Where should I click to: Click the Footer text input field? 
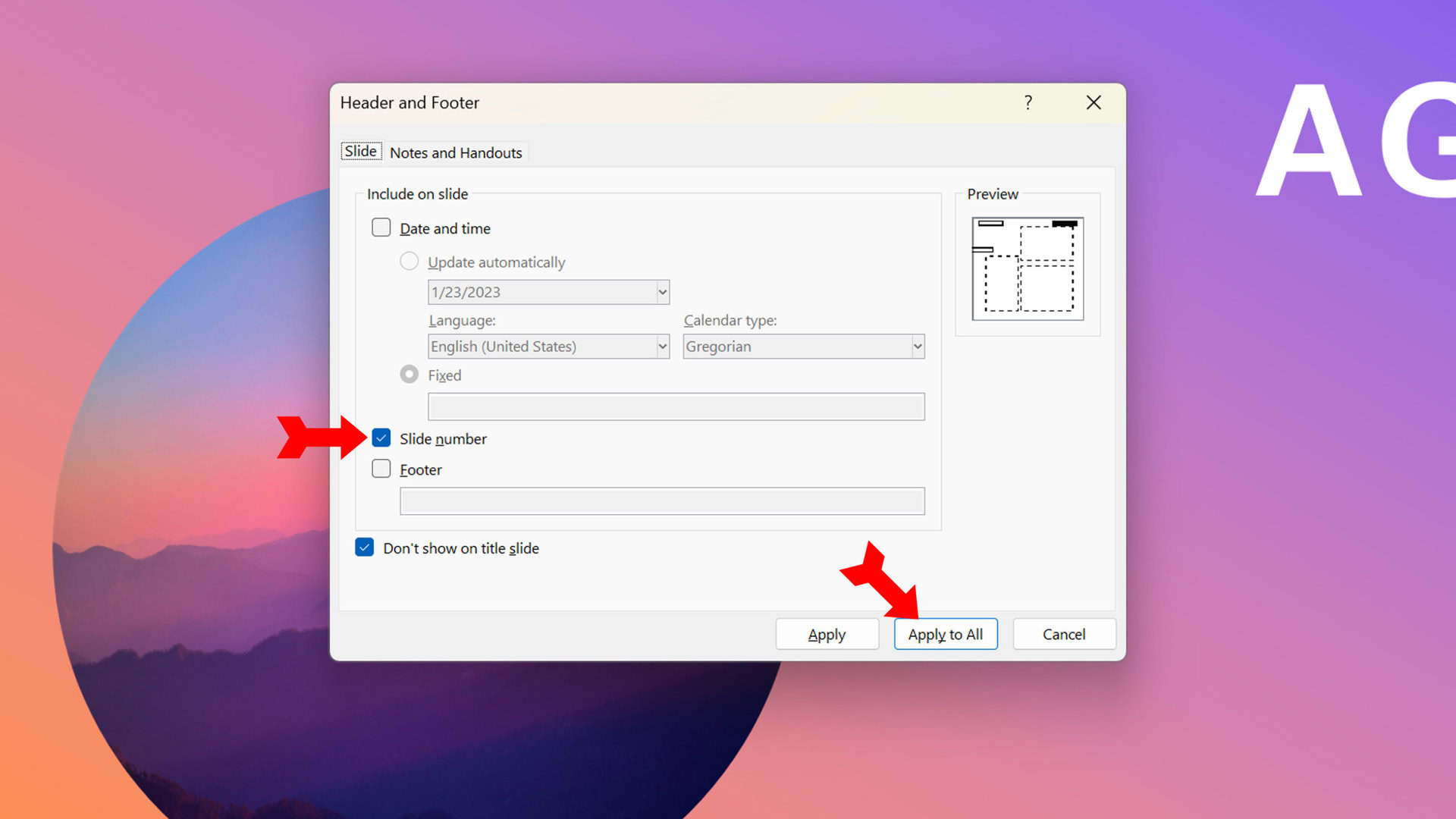click(662, 501)
